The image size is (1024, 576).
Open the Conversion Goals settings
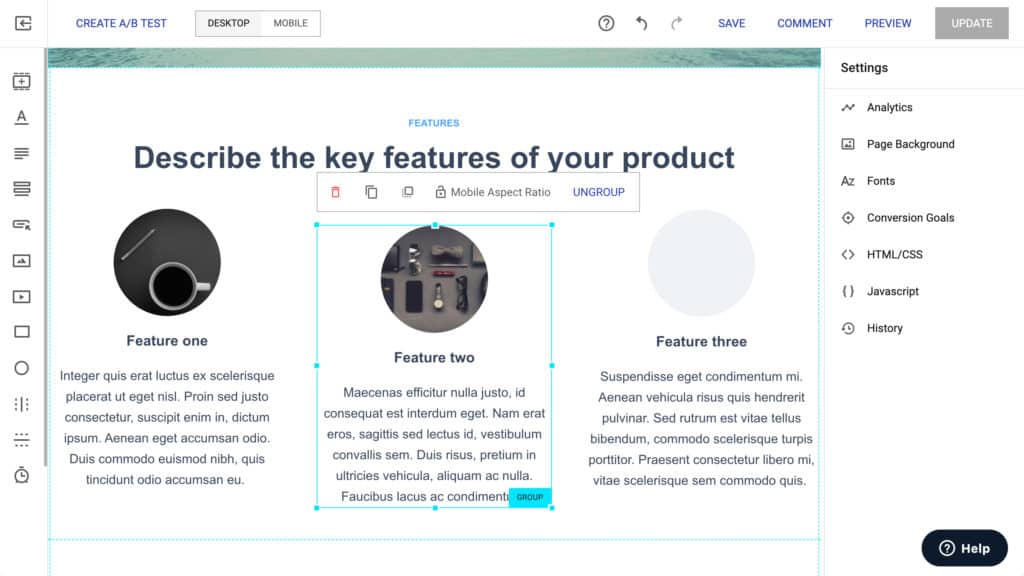tap(910, 217)
